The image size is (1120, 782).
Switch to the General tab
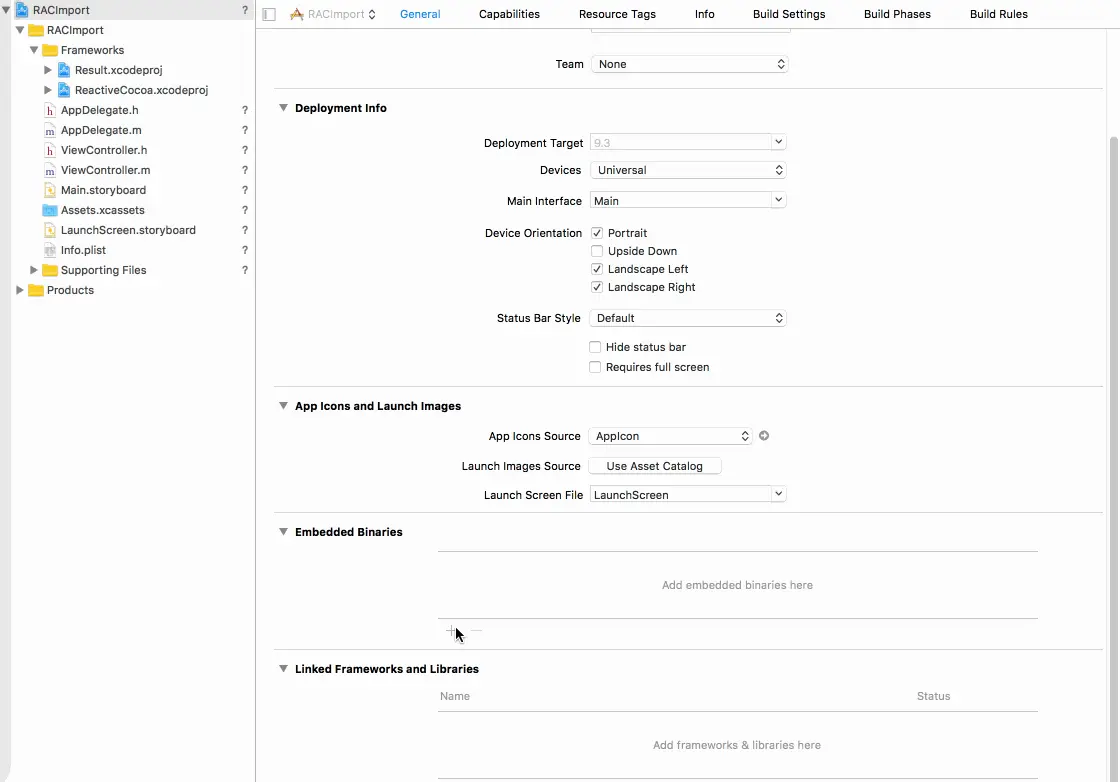420,14
